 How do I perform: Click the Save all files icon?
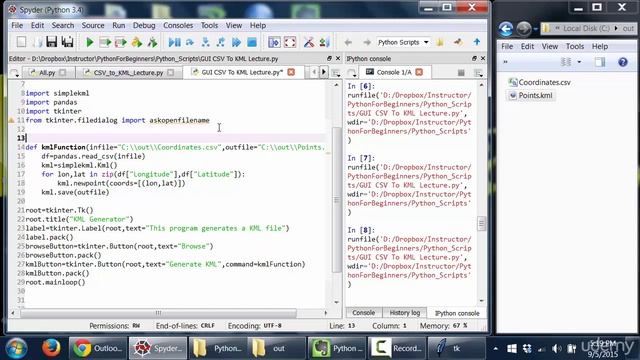coord(67,42)
